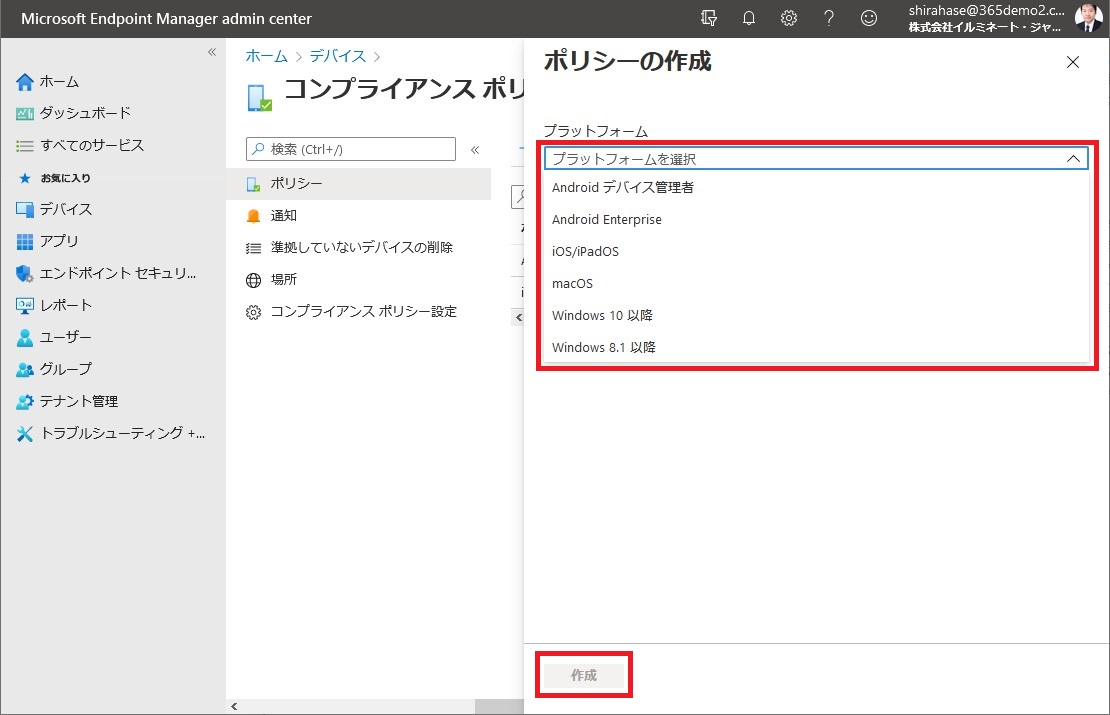Image resolution: width=1110 pixels, height=715 pixels.
Task: Open the help question mark icon
Action: 829,18
